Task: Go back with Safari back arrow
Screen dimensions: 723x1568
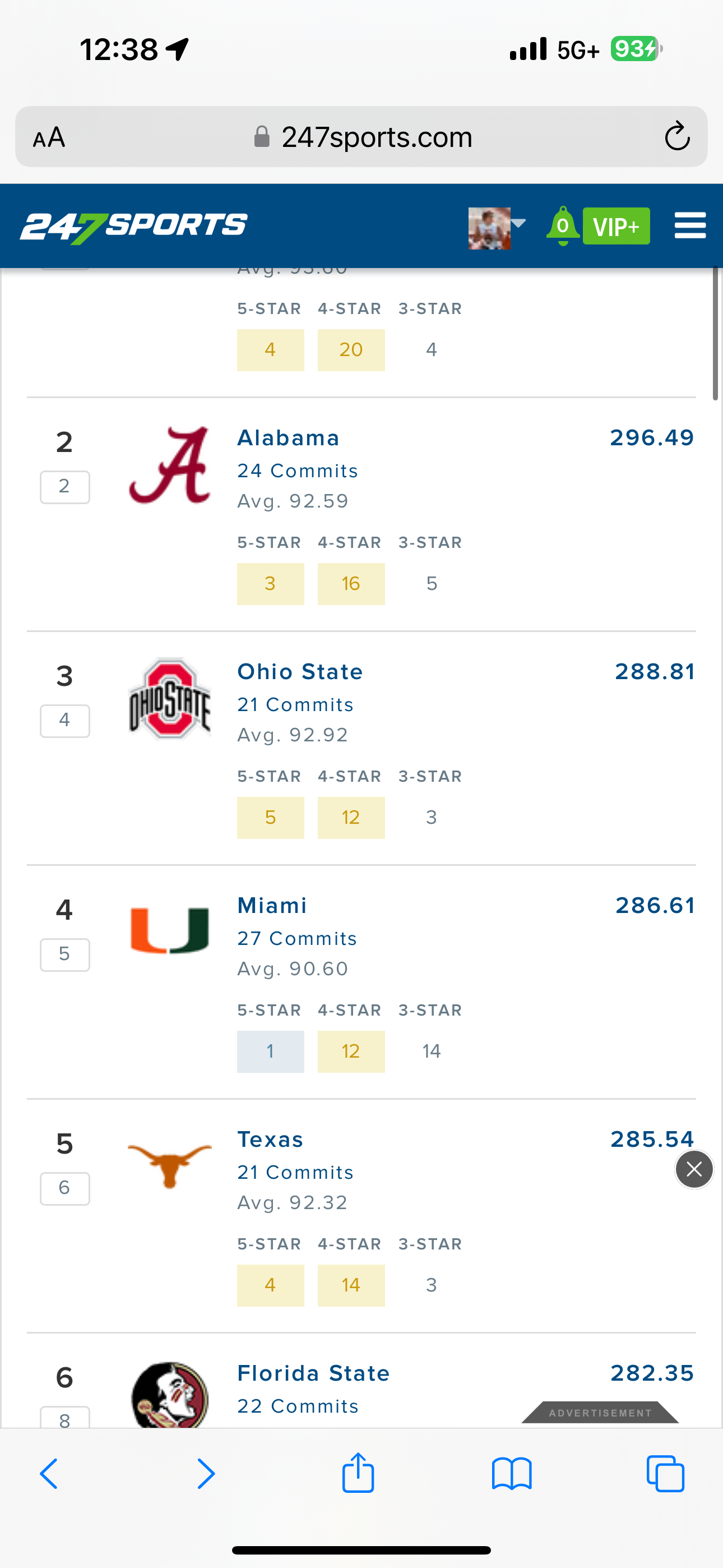Action: (x=49, y=1474)
